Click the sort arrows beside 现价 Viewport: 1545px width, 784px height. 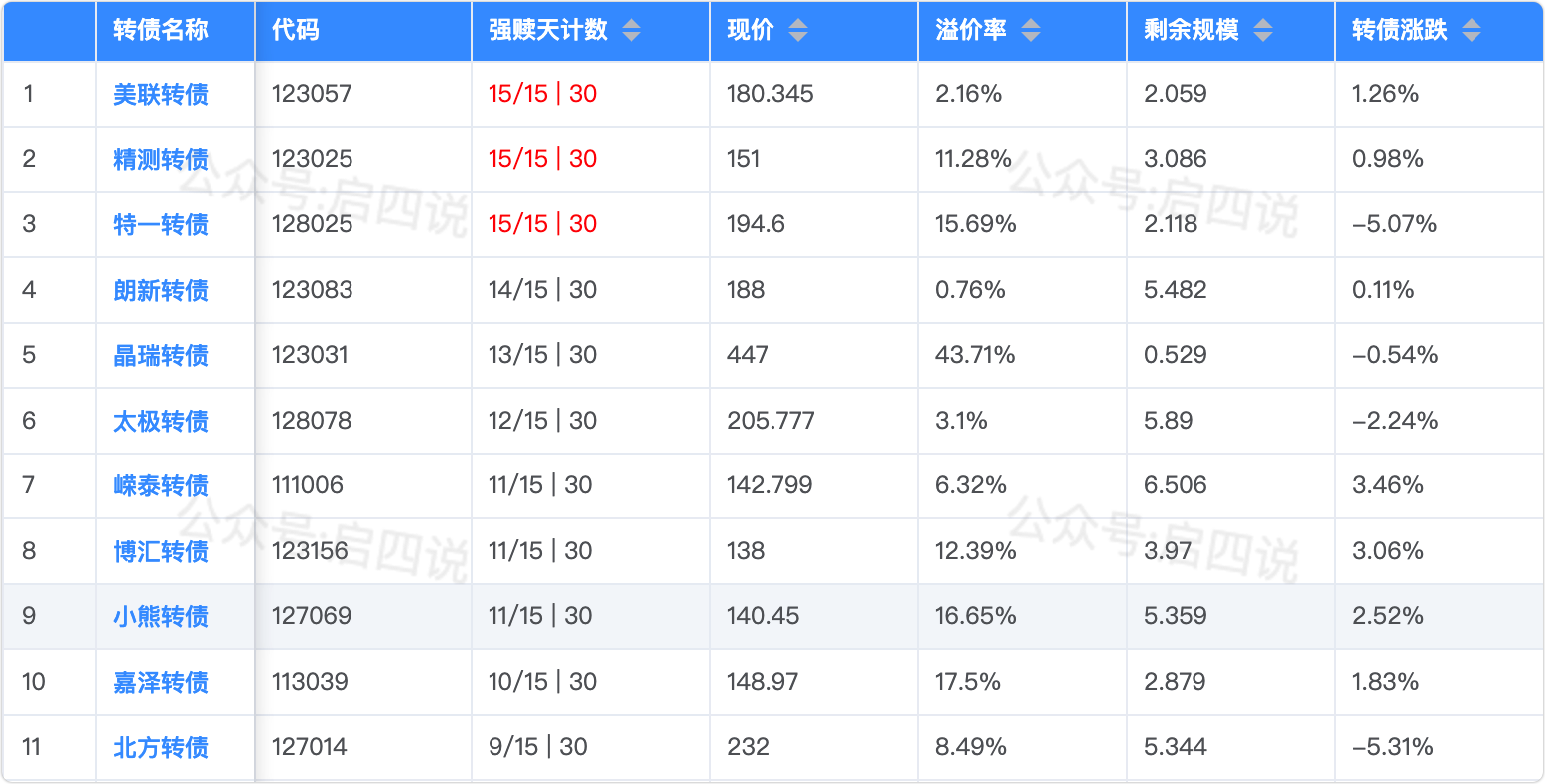(798, 31)
